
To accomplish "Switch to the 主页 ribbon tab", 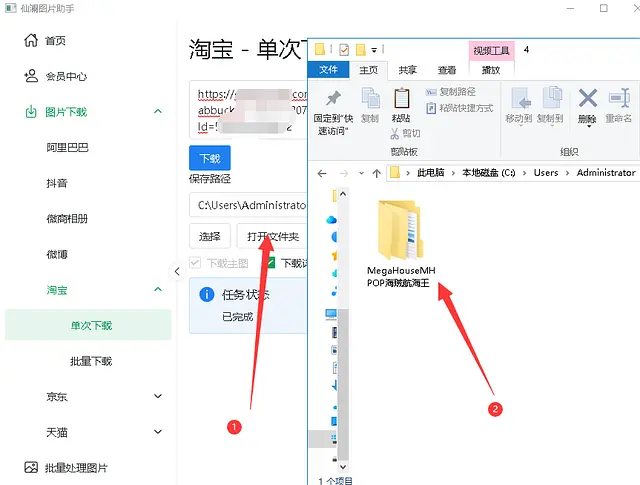I will 369,70.
